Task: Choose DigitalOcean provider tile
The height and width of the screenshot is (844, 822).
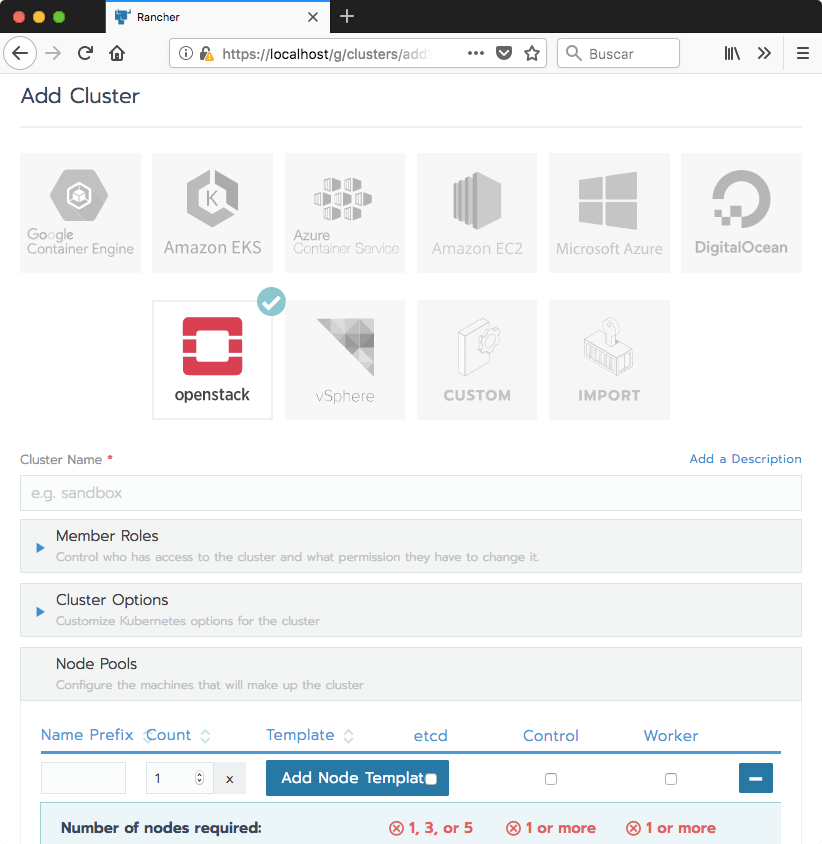Action: click(x=741, y=213)
